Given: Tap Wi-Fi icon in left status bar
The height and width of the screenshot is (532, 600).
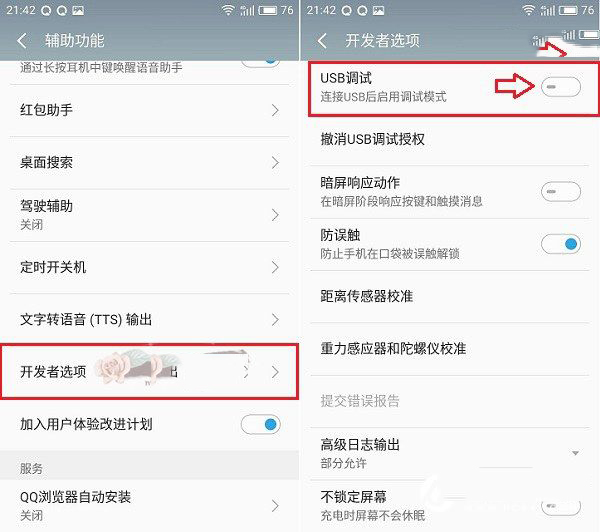Looking at the screenshot, I should tap(228, 10).
